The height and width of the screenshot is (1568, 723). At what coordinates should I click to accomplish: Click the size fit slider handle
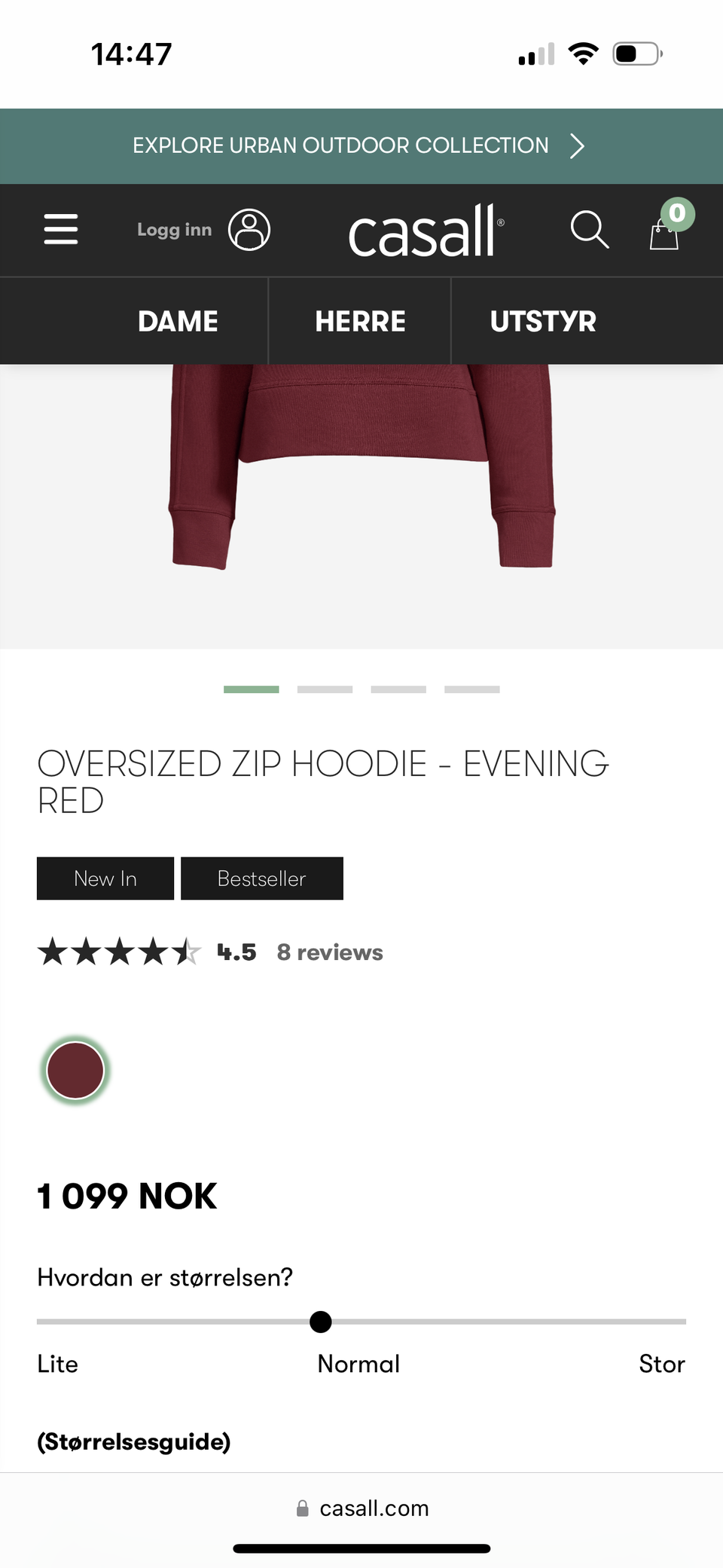coord(321,1322)
